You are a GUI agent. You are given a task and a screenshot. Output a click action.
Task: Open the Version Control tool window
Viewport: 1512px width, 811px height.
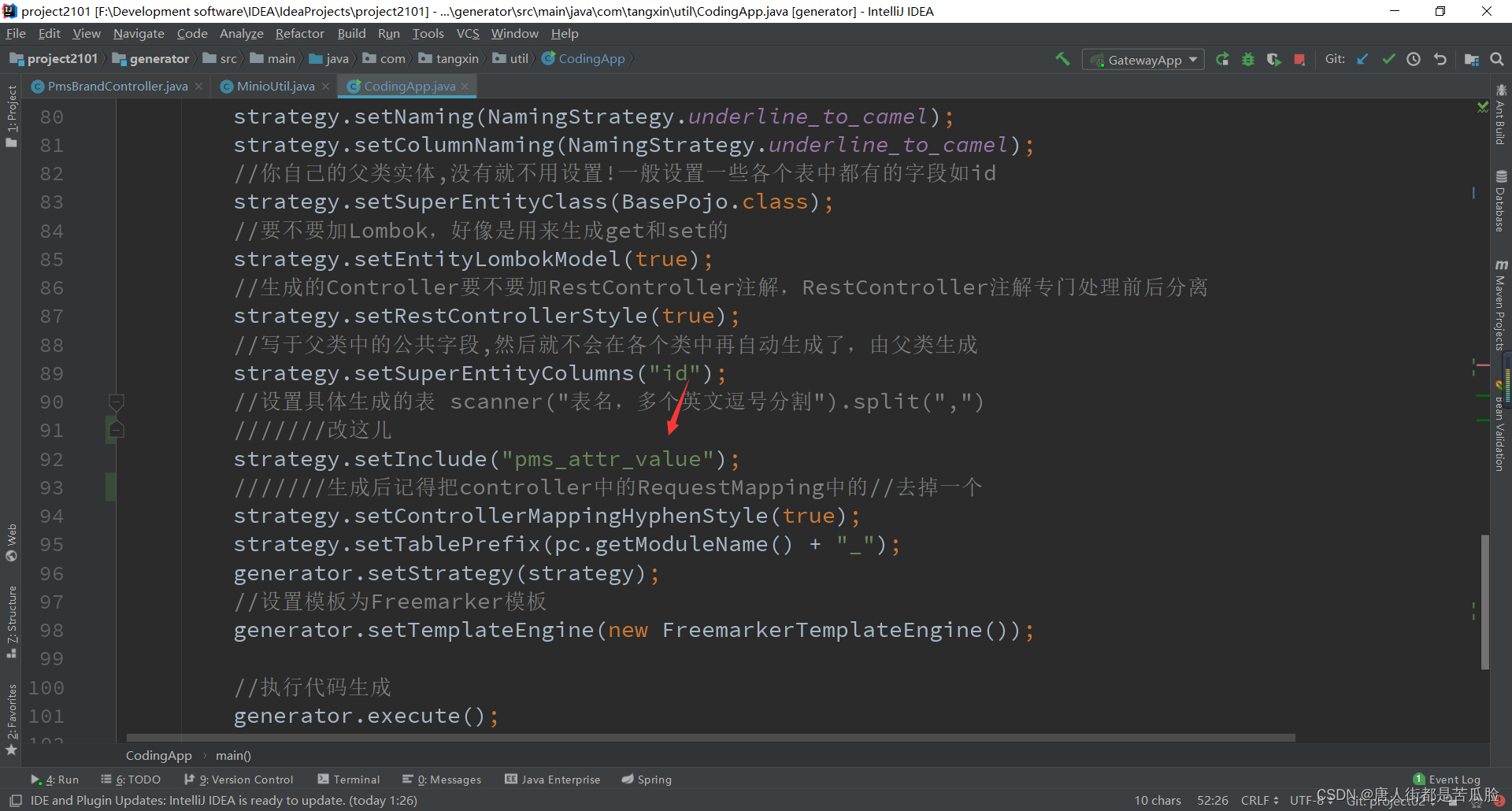click(x=239, y=780)
